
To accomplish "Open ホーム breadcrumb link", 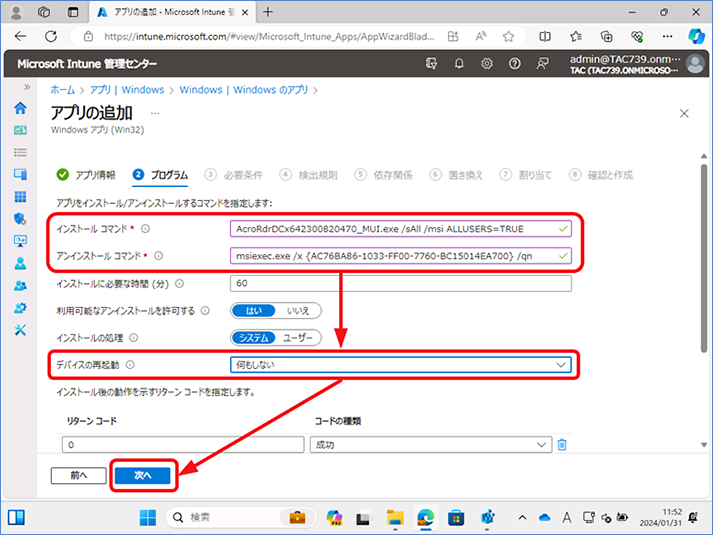I will tap(62, 90).
